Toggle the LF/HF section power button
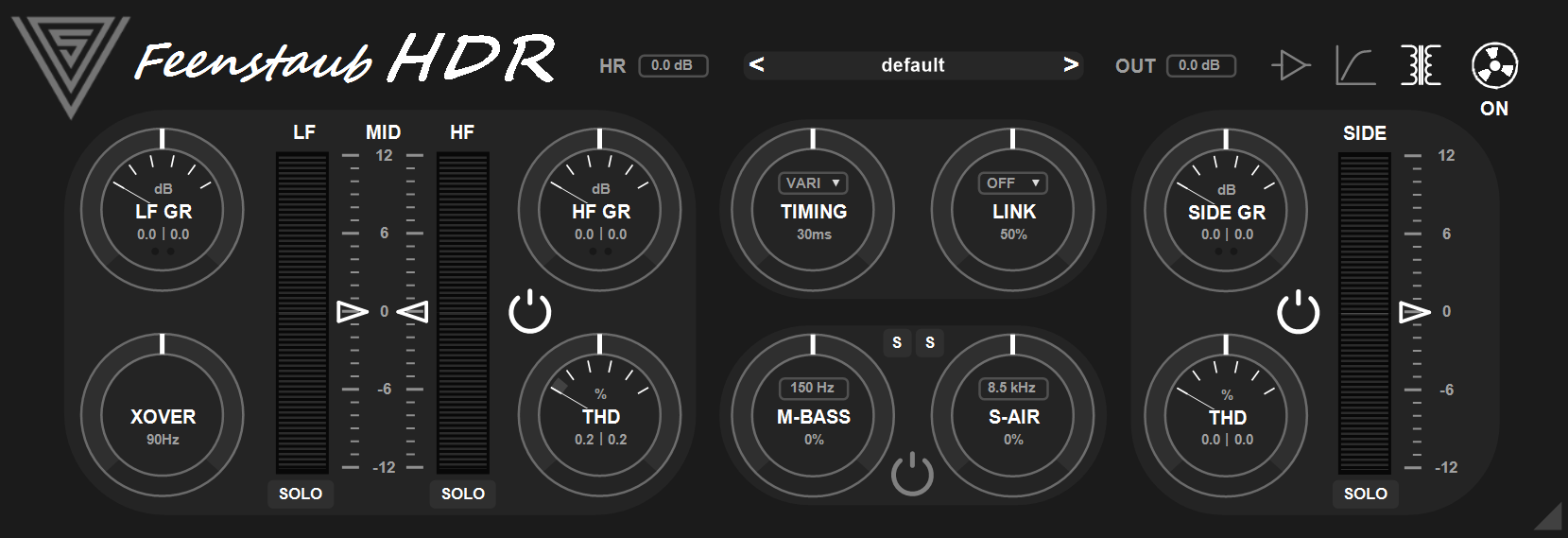This screenshot has width=1568, height=538. pos(530,312)
